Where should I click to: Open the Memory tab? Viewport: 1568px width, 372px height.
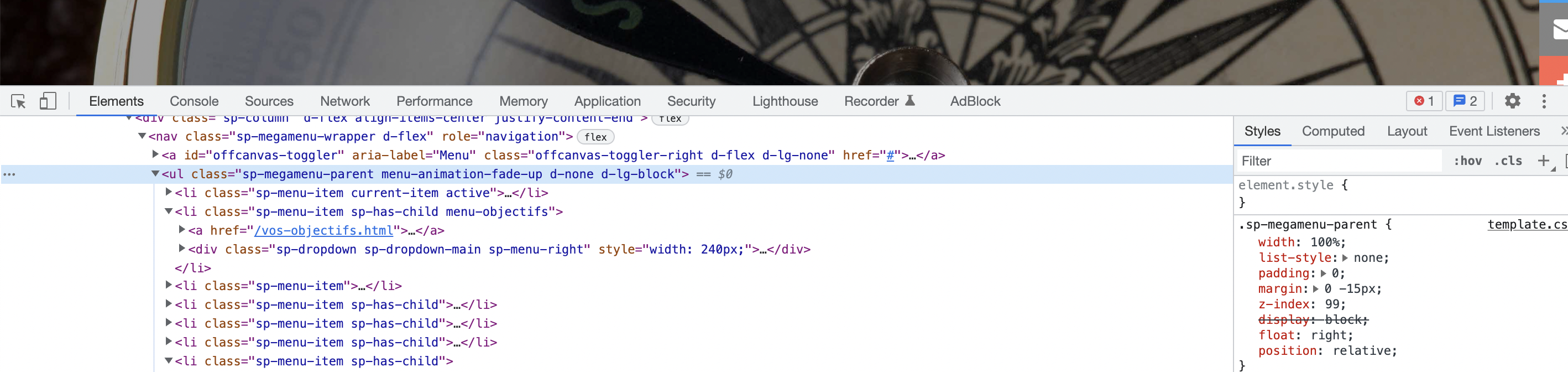(524, 101)
